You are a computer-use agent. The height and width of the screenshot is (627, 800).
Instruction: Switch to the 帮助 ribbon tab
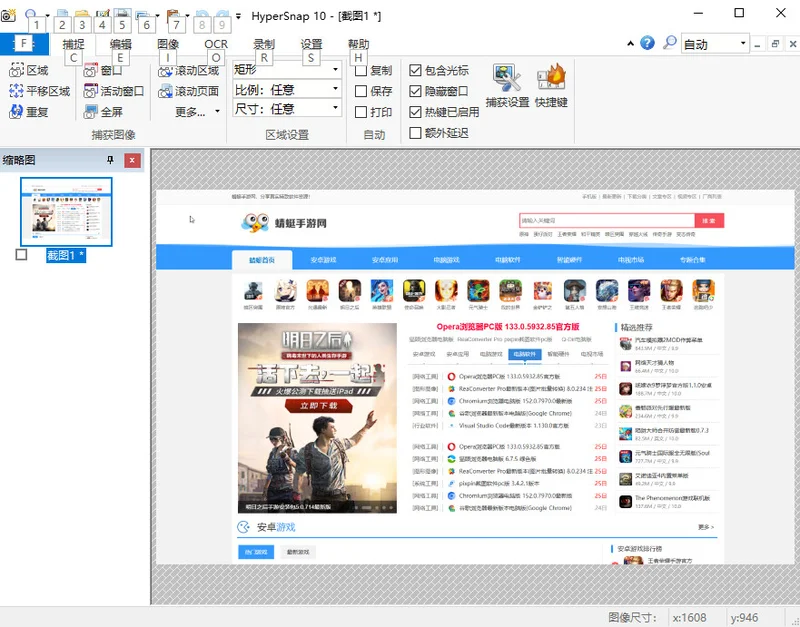tap(358, 44)
